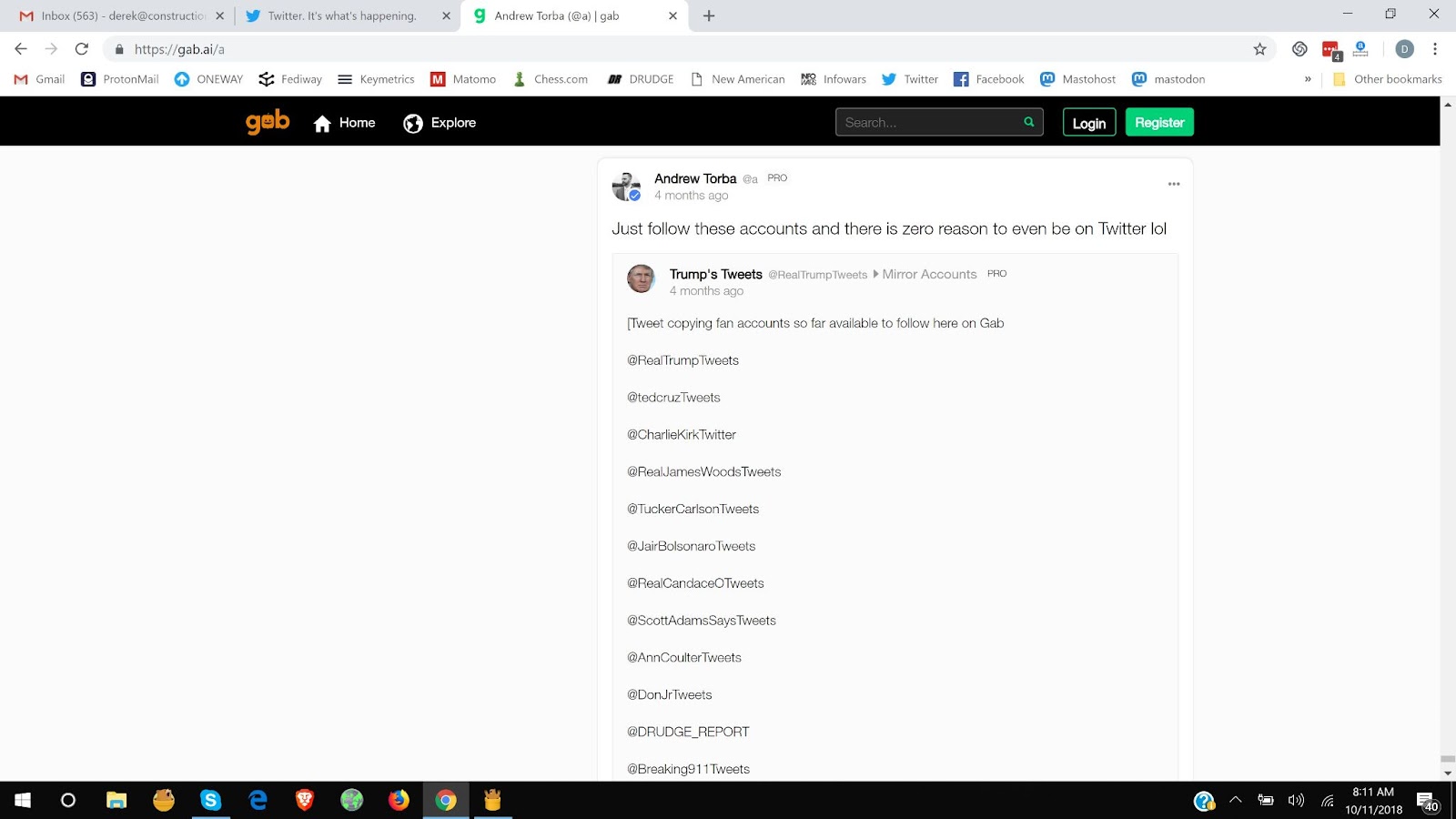Open the Other bookmarks folder
This screenshot has height=819, width=1456.
[1387, 79]
